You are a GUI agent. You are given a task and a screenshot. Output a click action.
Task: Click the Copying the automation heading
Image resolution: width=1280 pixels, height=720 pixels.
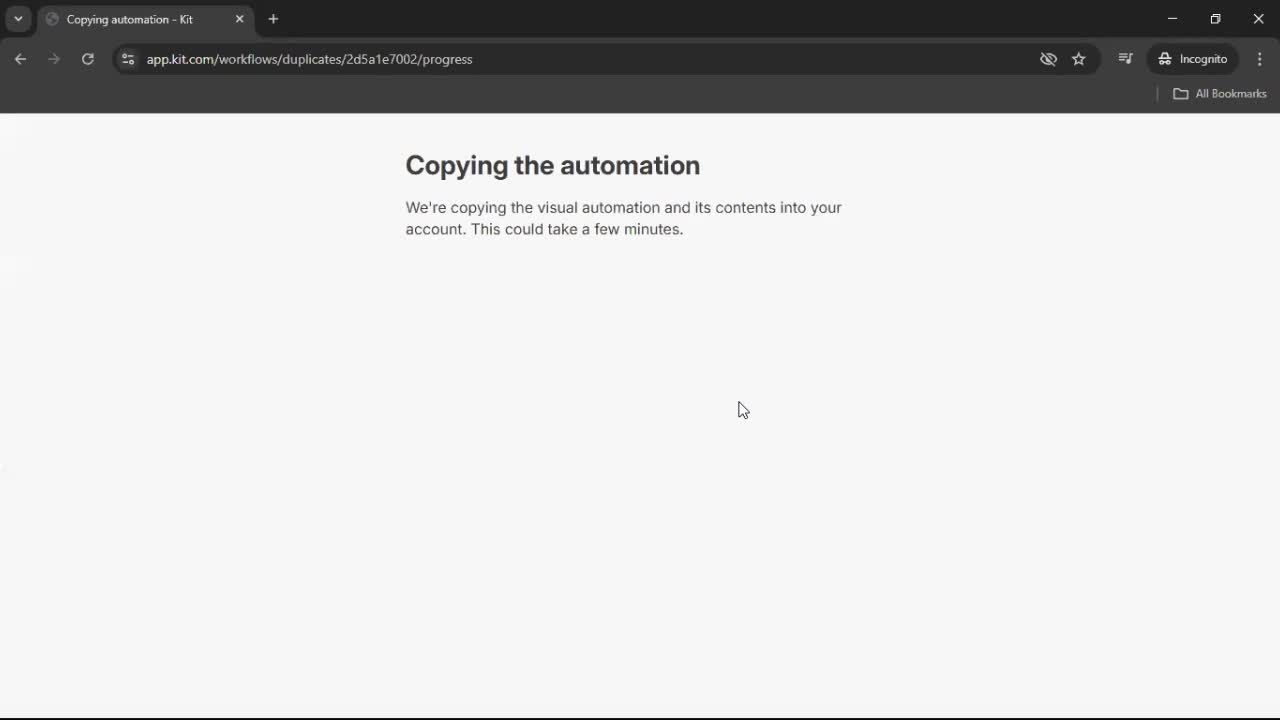552,165
